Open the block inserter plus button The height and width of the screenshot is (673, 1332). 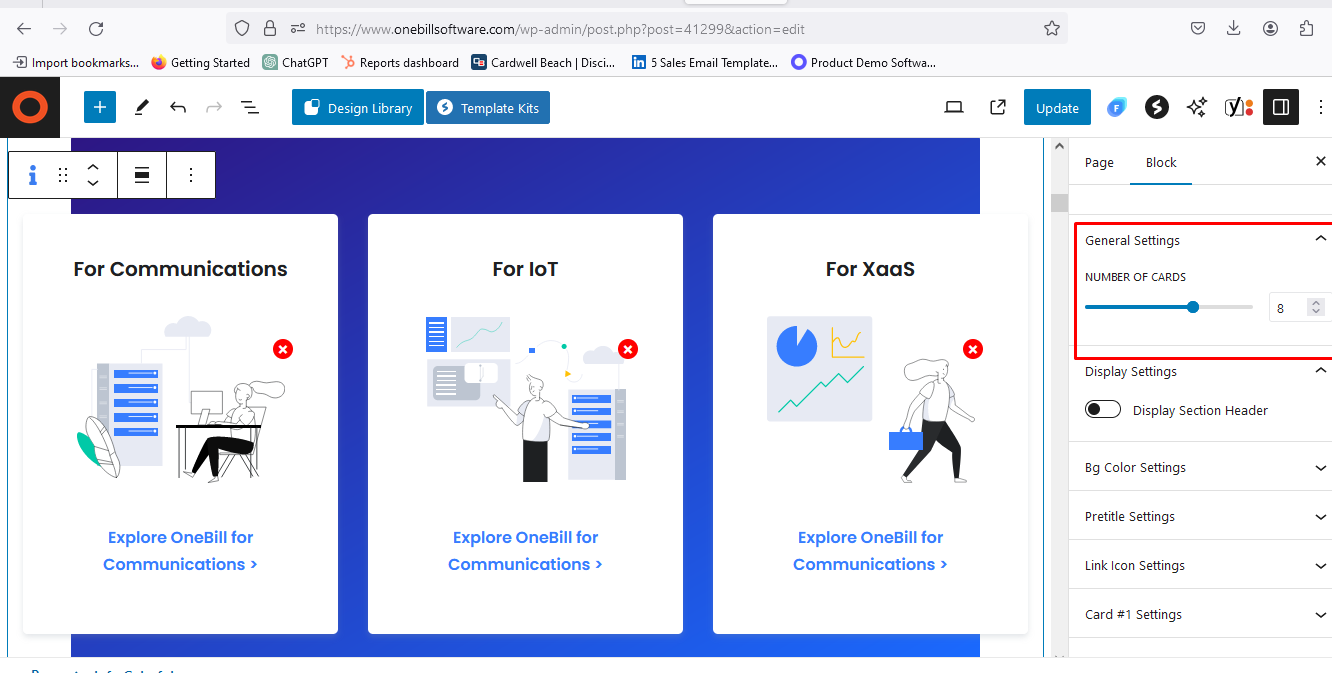click(x=100, y=107)
